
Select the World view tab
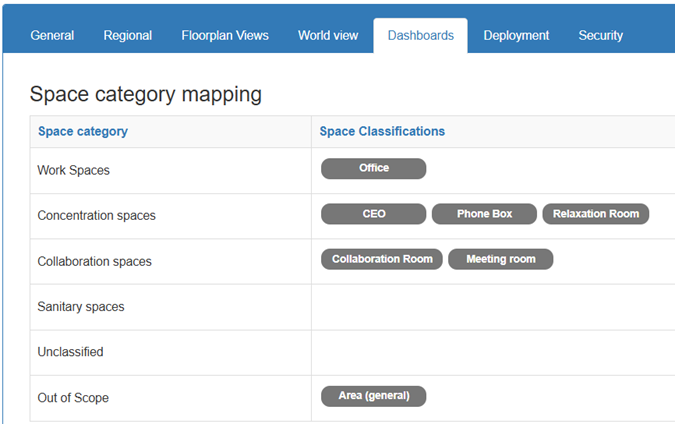328,35
